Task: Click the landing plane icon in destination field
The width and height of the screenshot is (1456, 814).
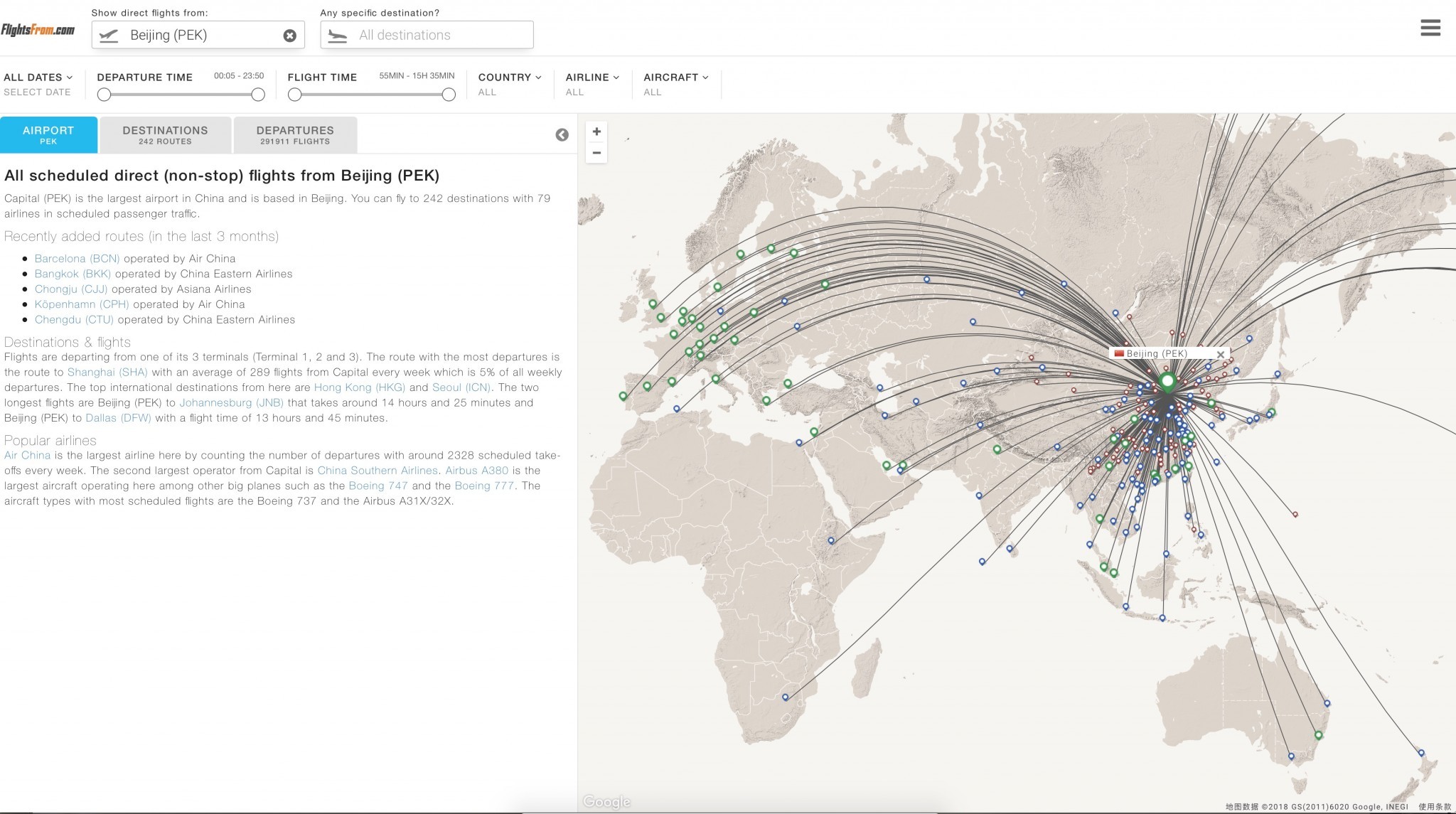Action: (x=338, y=36)
